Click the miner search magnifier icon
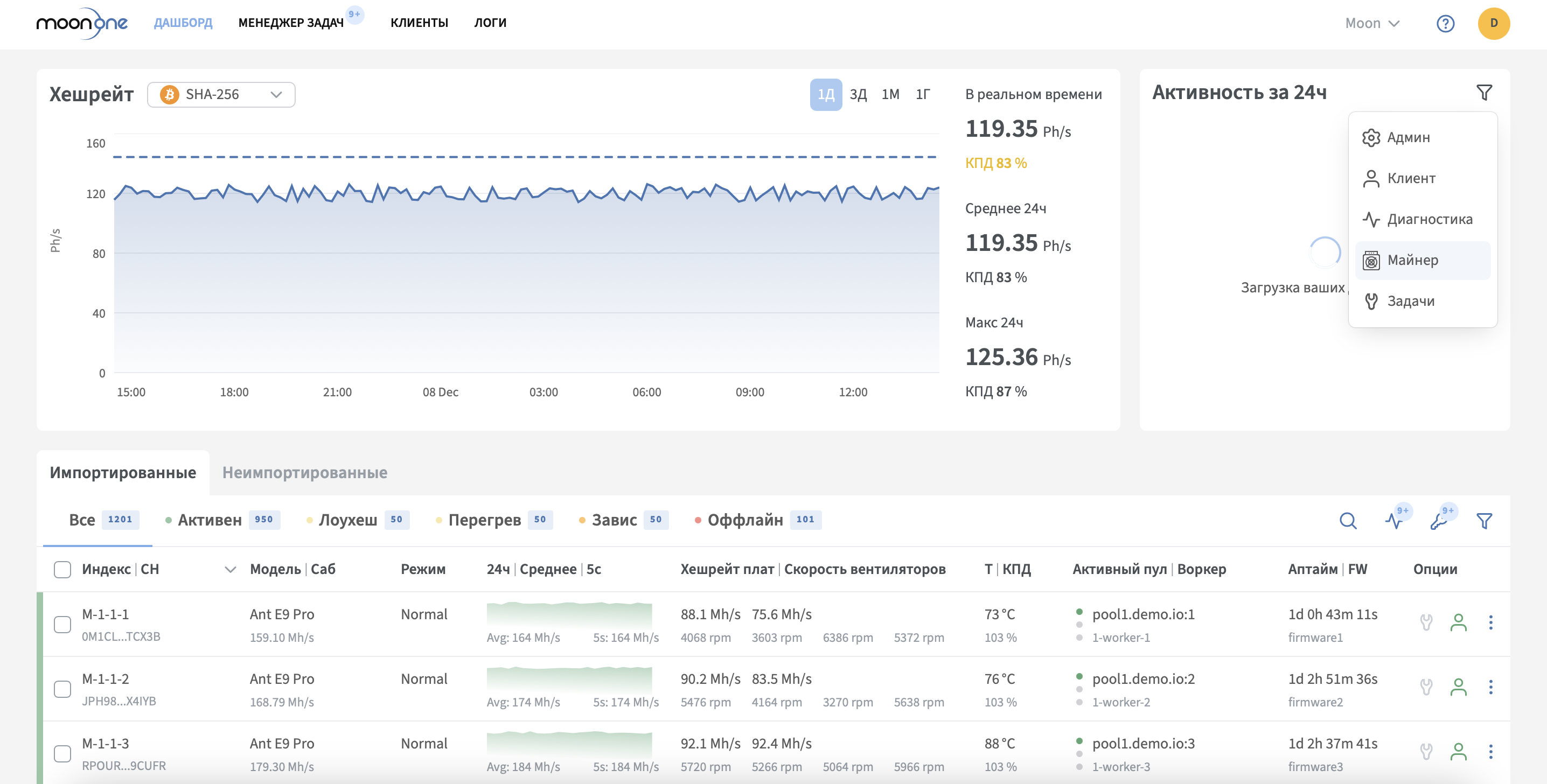This screenshot has height=784, width=1547. [x=1348, y=521]
